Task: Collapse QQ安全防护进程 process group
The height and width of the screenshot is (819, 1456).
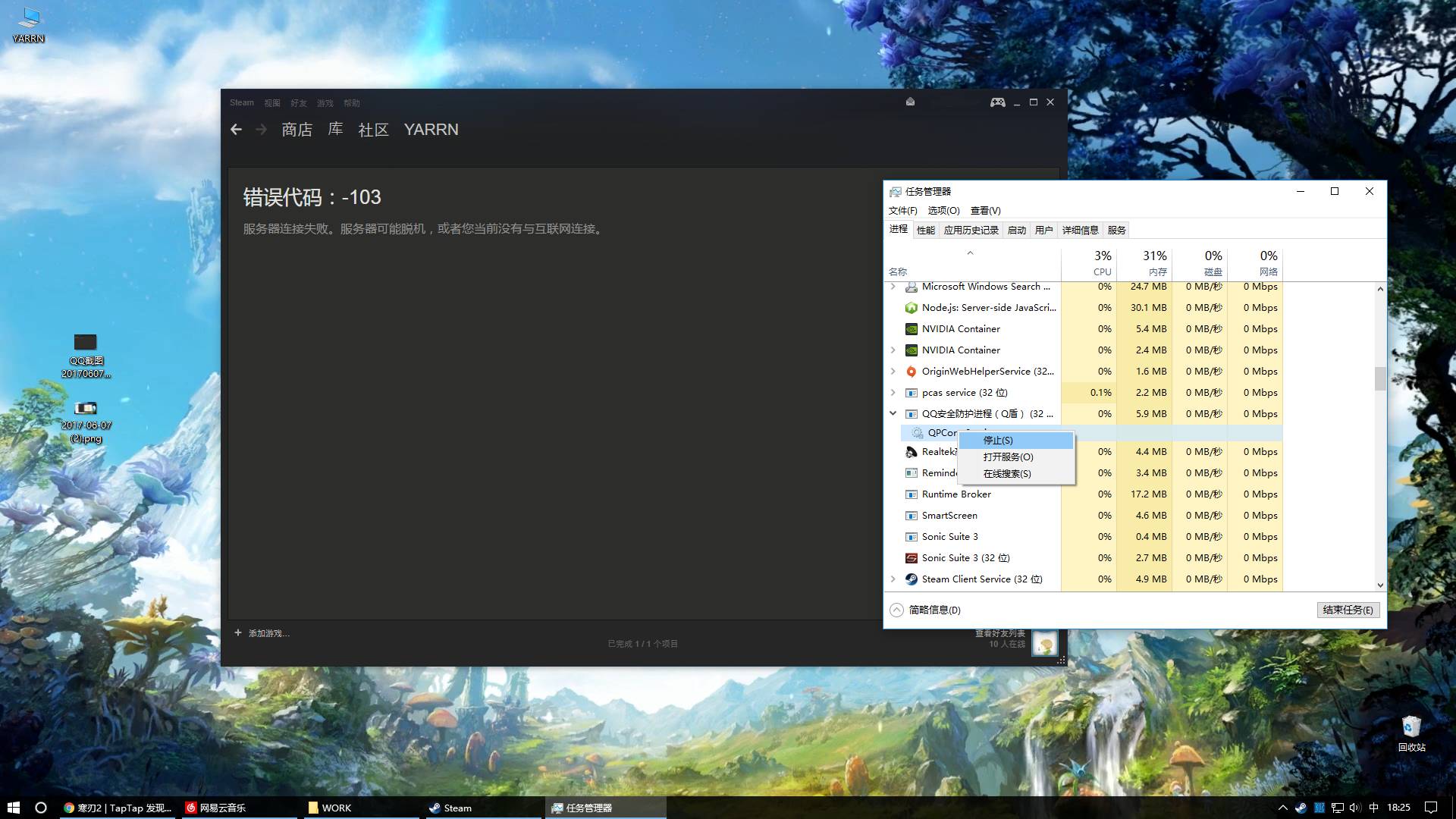Action: [893, 414]
